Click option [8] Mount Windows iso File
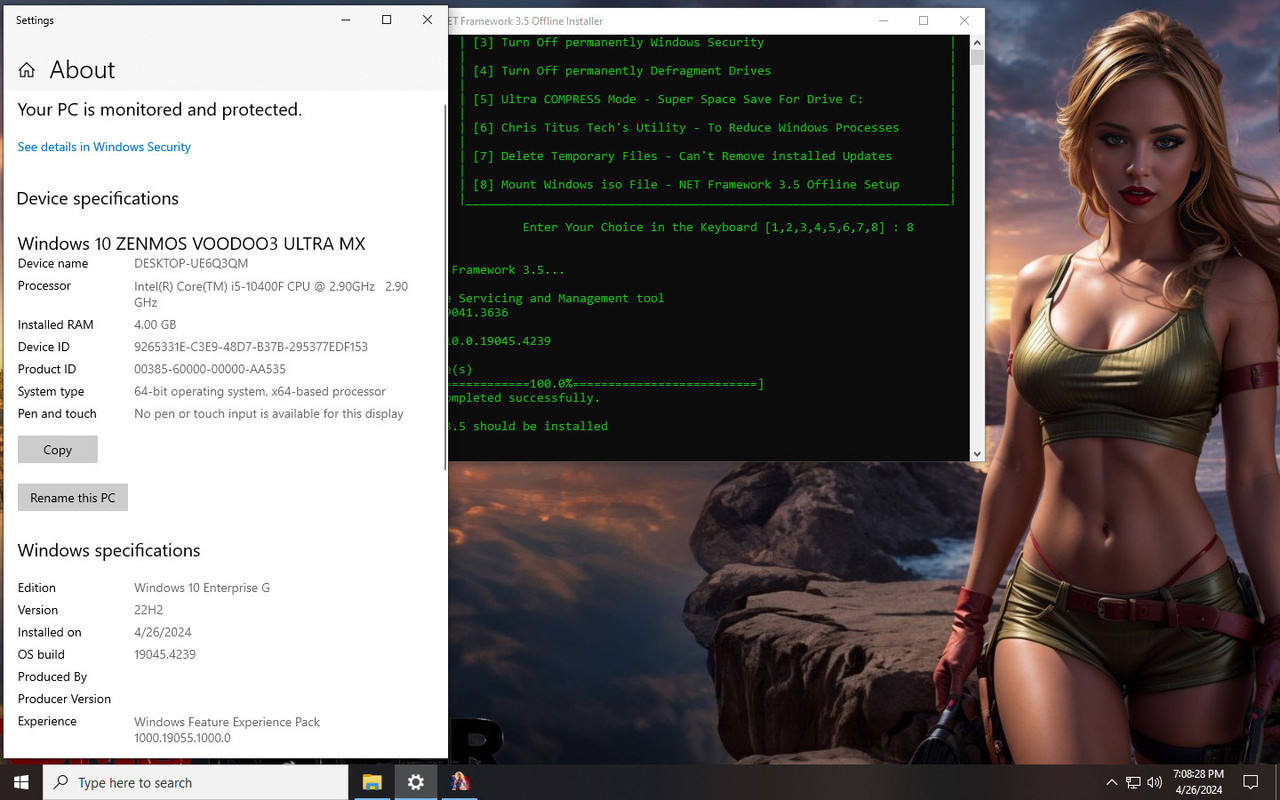 [686, 184]
